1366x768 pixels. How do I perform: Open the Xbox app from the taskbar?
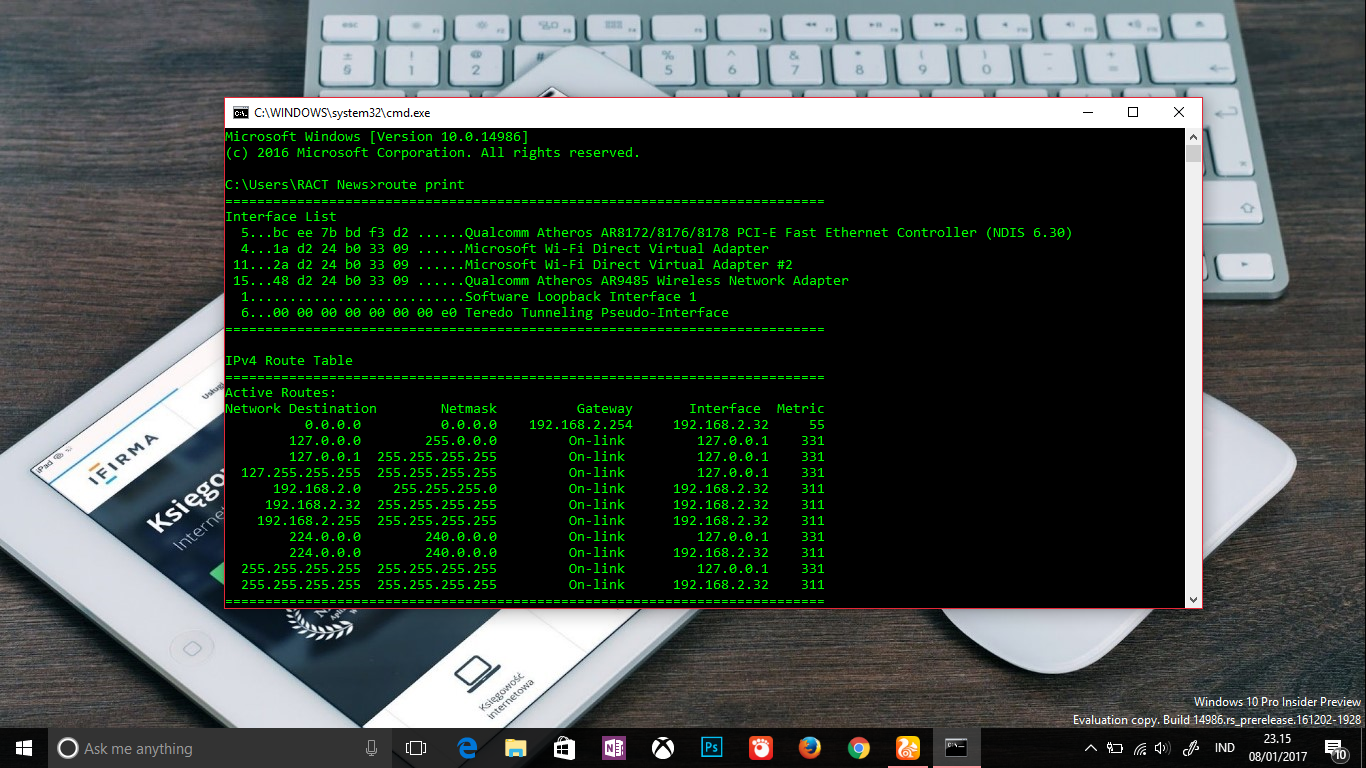coord(662,748)
